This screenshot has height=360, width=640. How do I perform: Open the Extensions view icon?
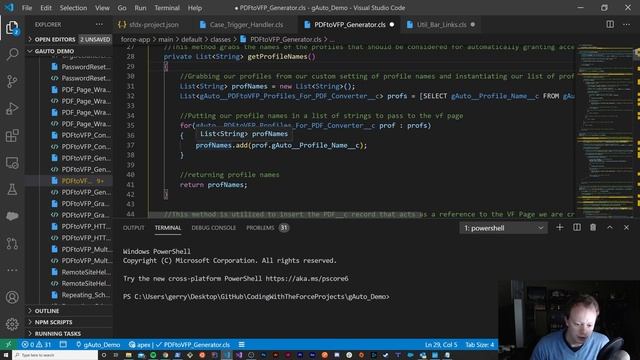tap(12, 136)
